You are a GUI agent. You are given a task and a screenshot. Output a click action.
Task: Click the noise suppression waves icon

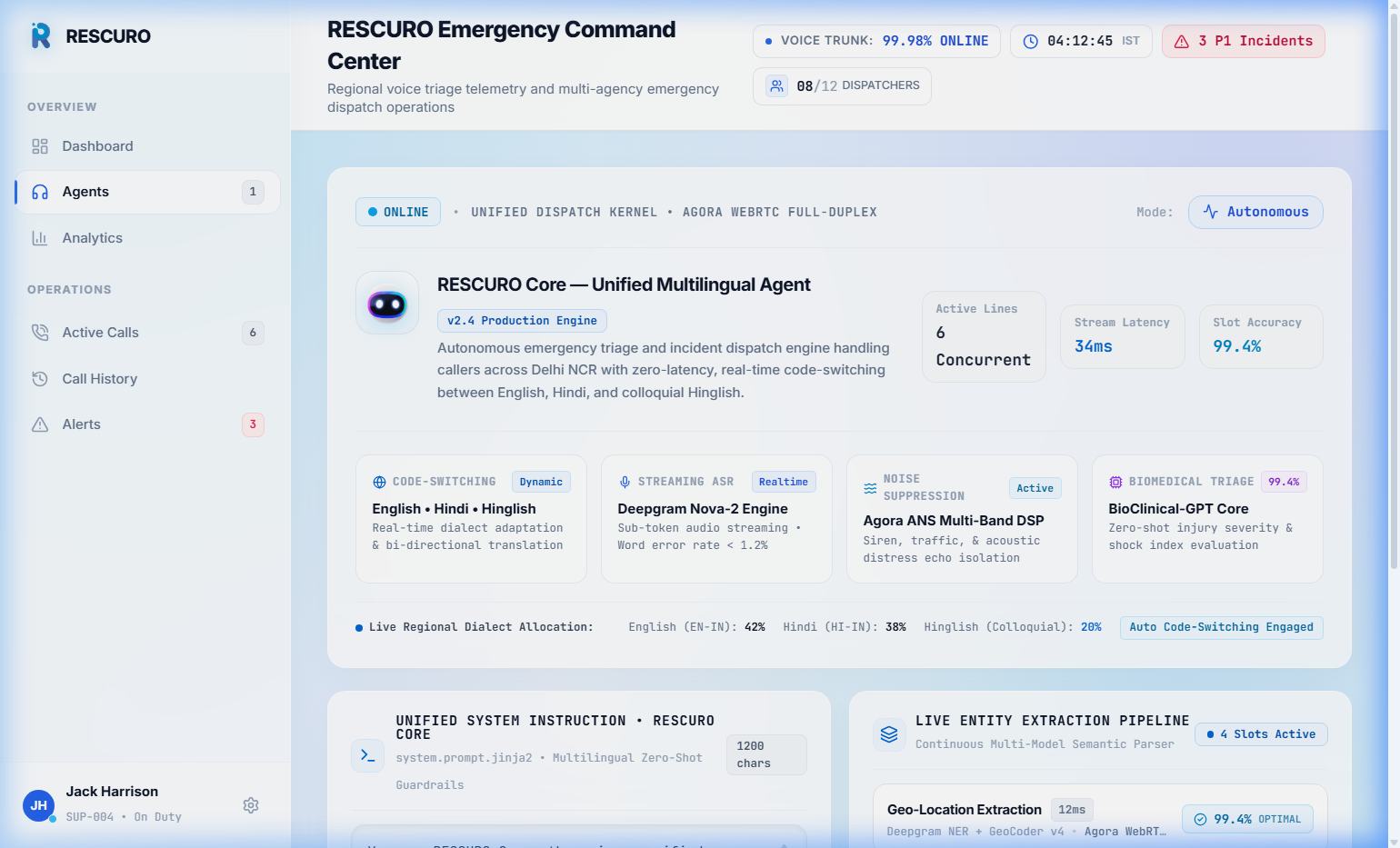pos(870,488)
